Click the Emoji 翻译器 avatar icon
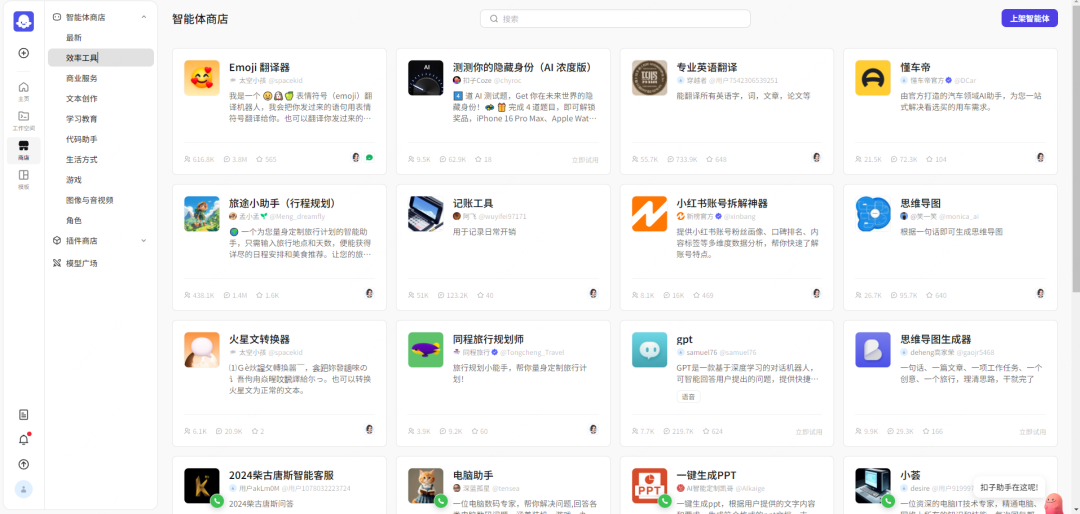The height and width of the screenshot is (514, 1080). 202,78
